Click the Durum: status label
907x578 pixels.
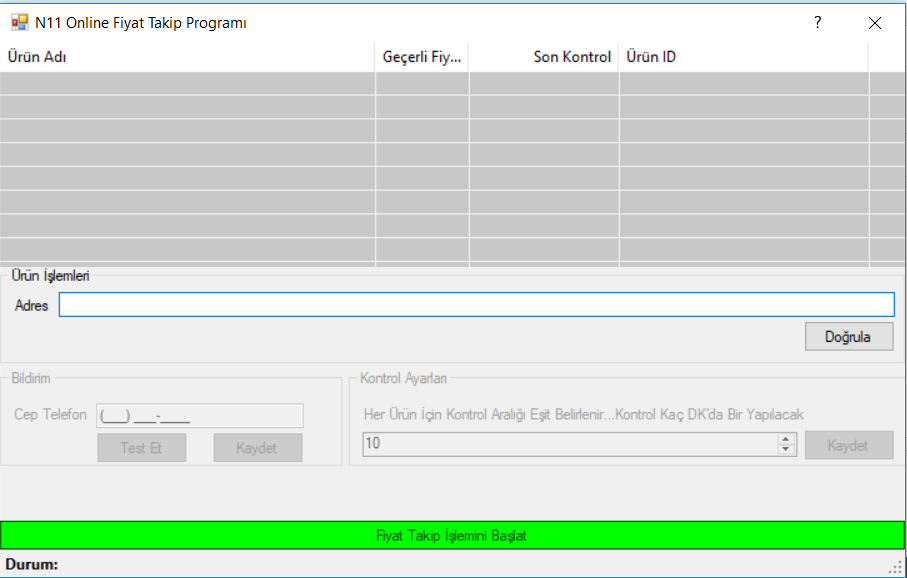coord(32,564)
